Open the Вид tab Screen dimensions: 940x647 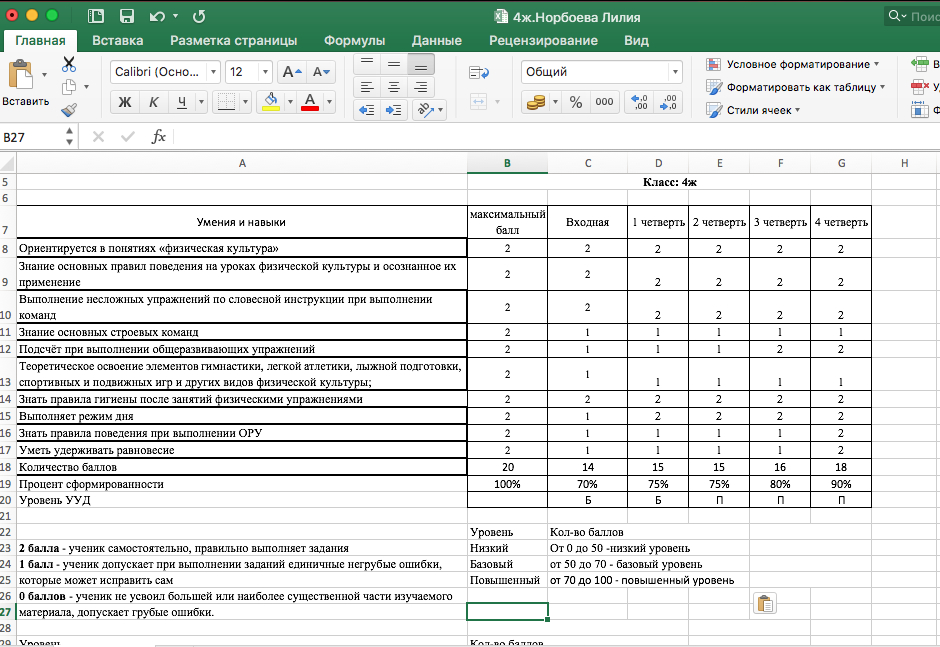point(636,41)
